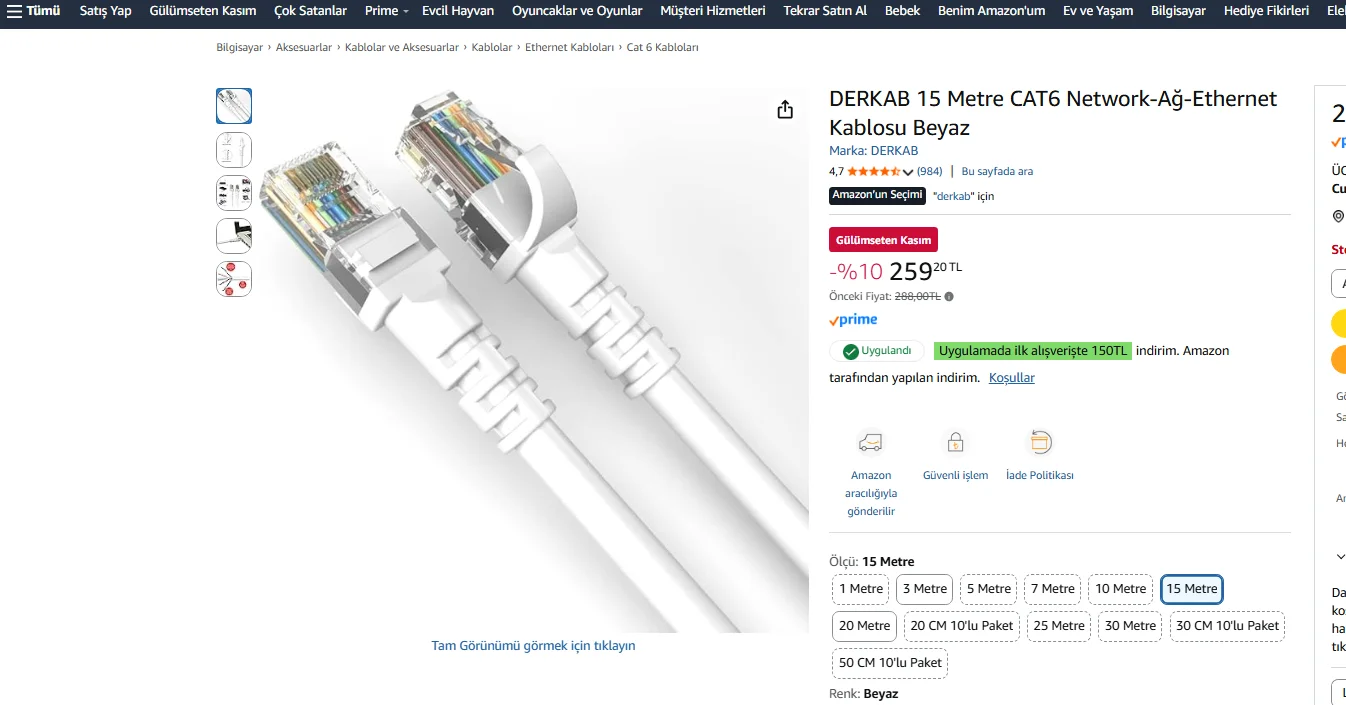This screenshot has height=705, width=1346.
Task: Open the 984 reviews count link
Action: click(x=929, y=172)
